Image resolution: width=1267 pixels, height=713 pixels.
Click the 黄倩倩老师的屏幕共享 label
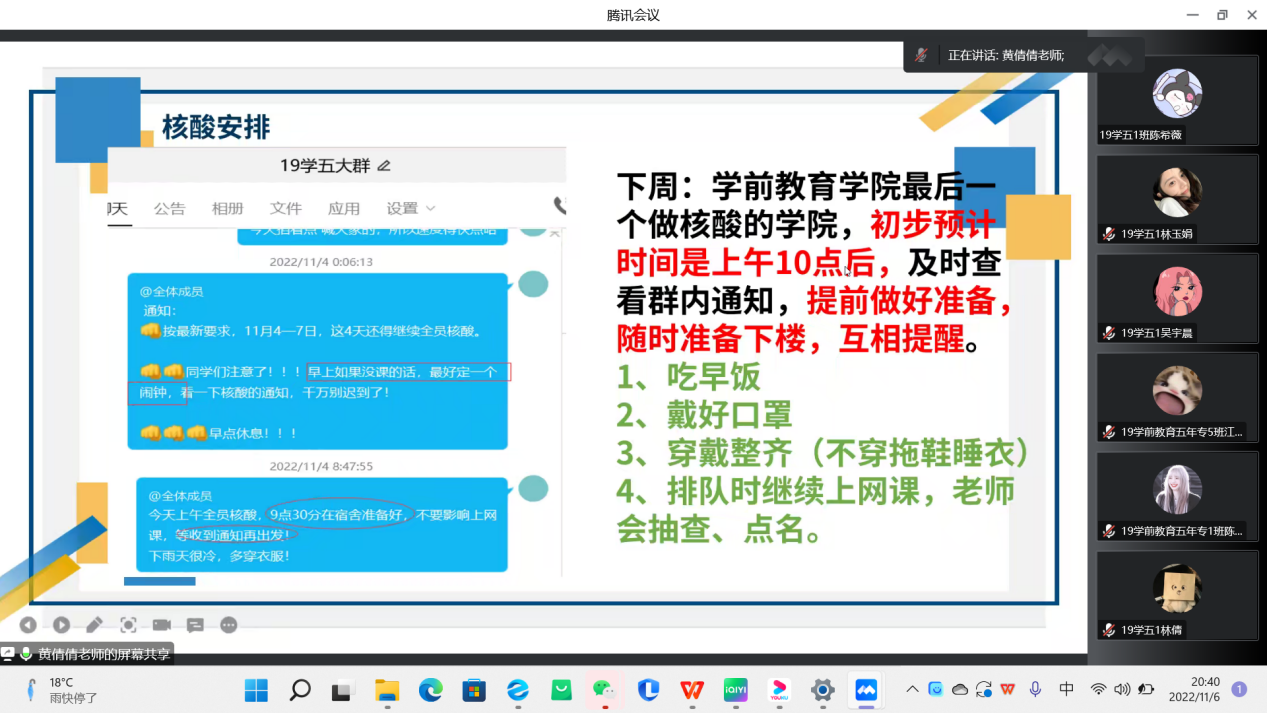coord(104,654)
